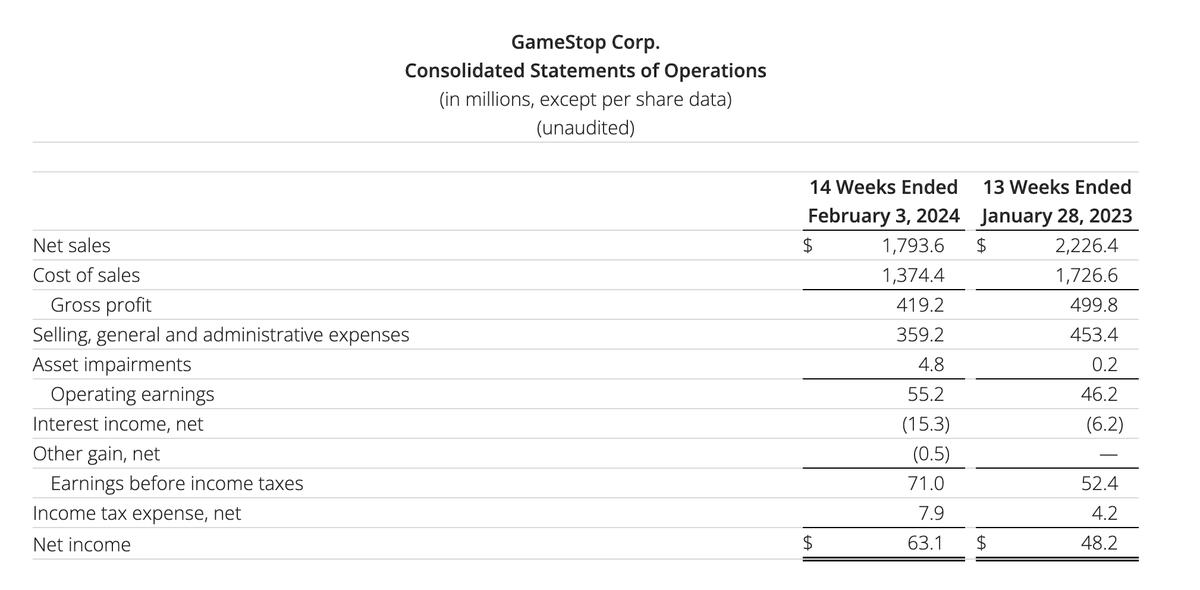Select the 419.2 gross profit figure
The image size is (1200, 590).
tap(921, 305)
